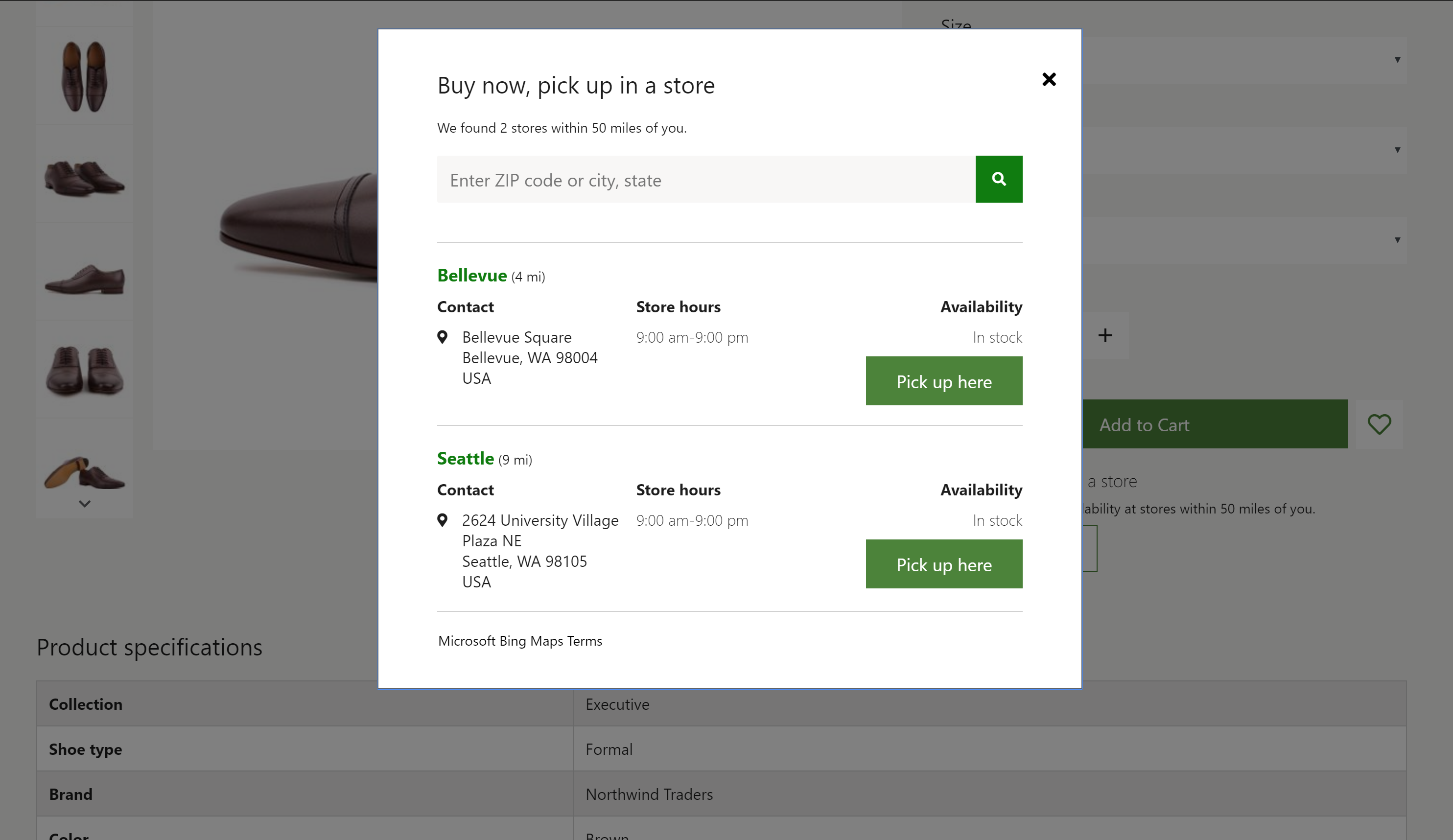This screenshot has height=840, width=1453.
Task: Click the wishlist heart icon
Action: coord(1381,424)
